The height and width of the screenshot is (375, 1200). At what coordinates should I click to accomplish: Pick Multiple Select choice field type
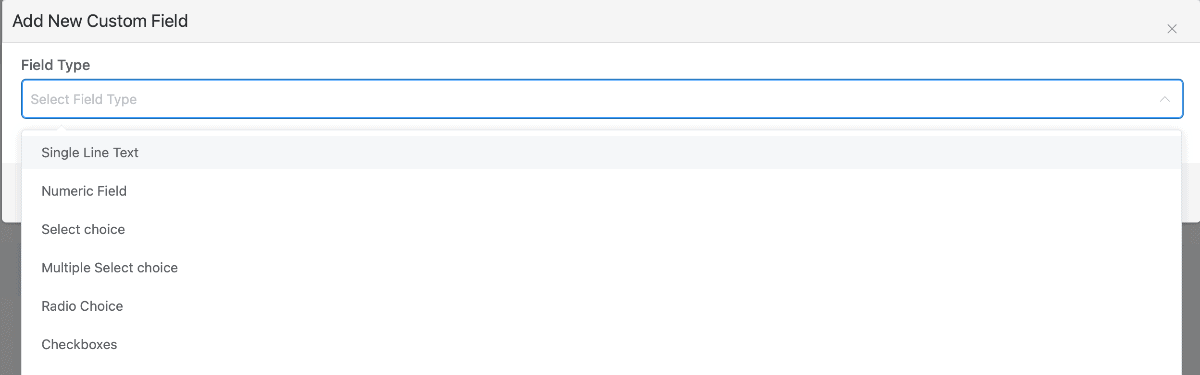[x=600, y=268]
